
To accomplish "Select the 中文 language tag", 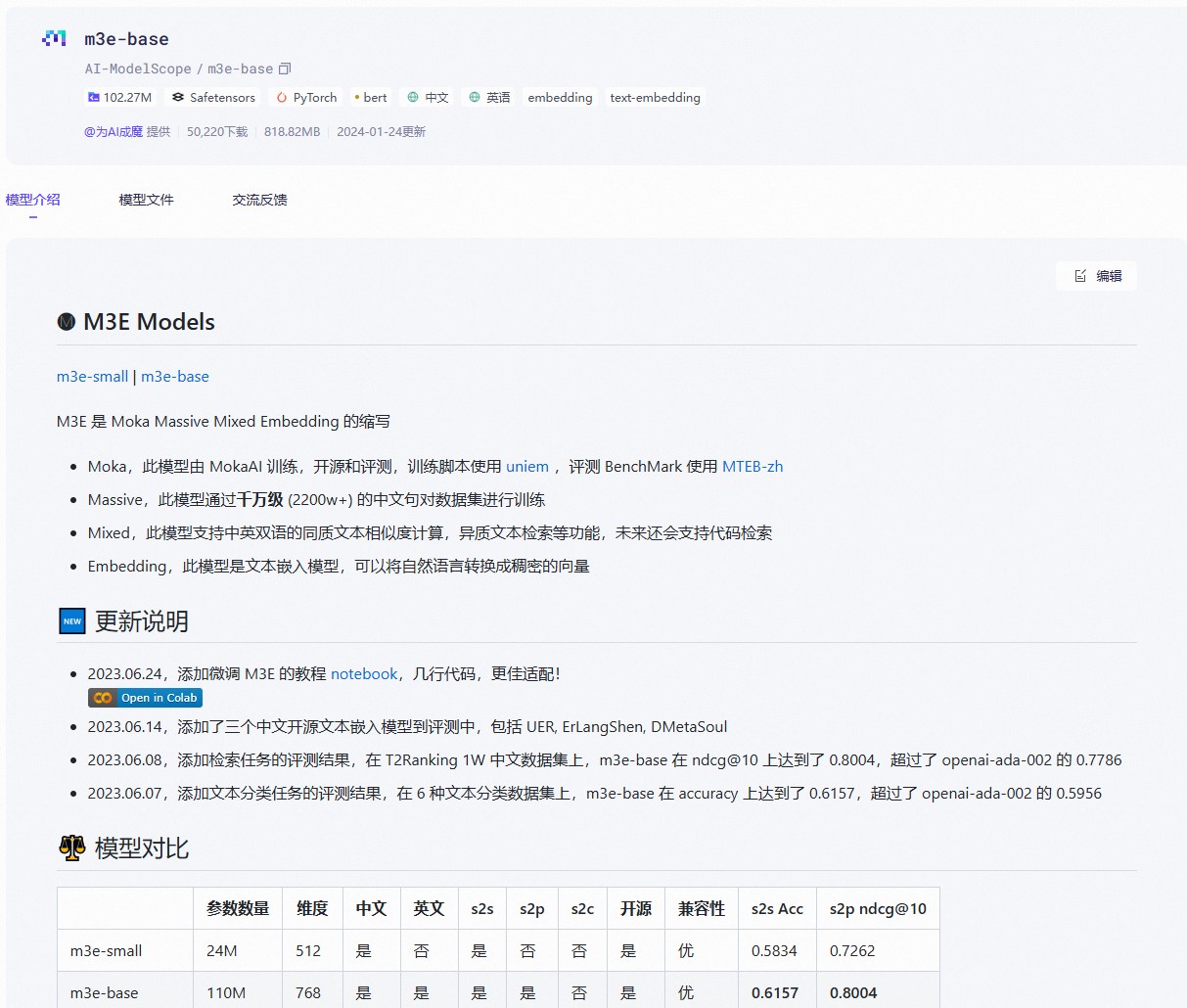I will pyautogui.click(x=428, y=97).
